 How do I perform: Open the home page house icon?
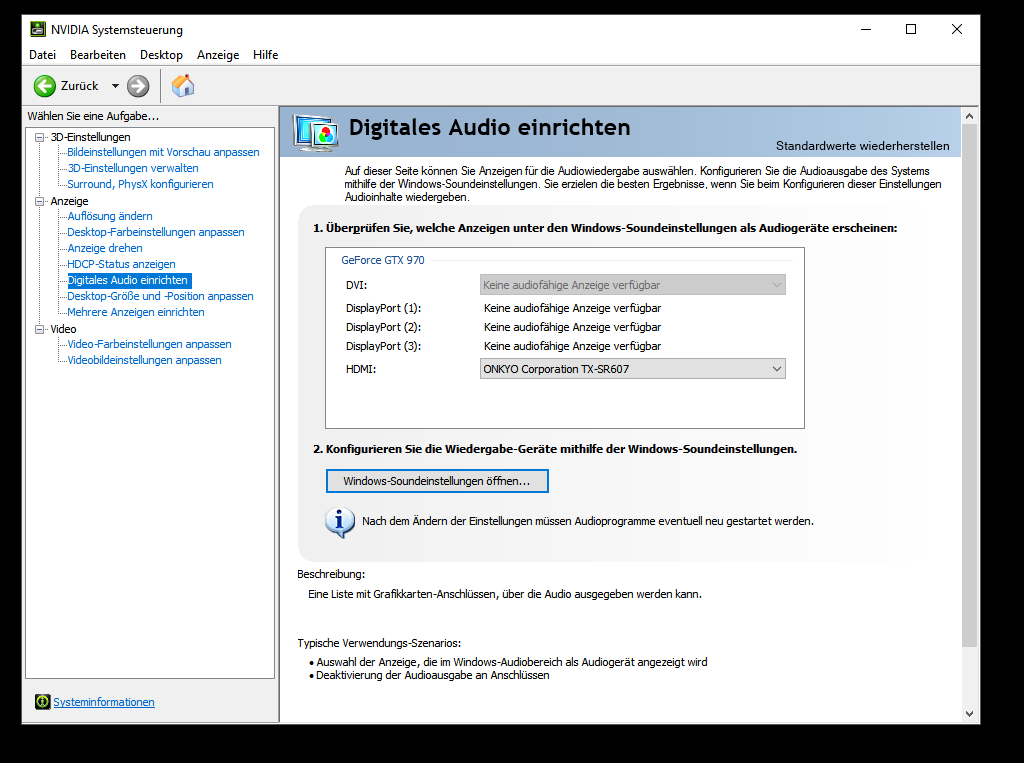tap(183, 86)
